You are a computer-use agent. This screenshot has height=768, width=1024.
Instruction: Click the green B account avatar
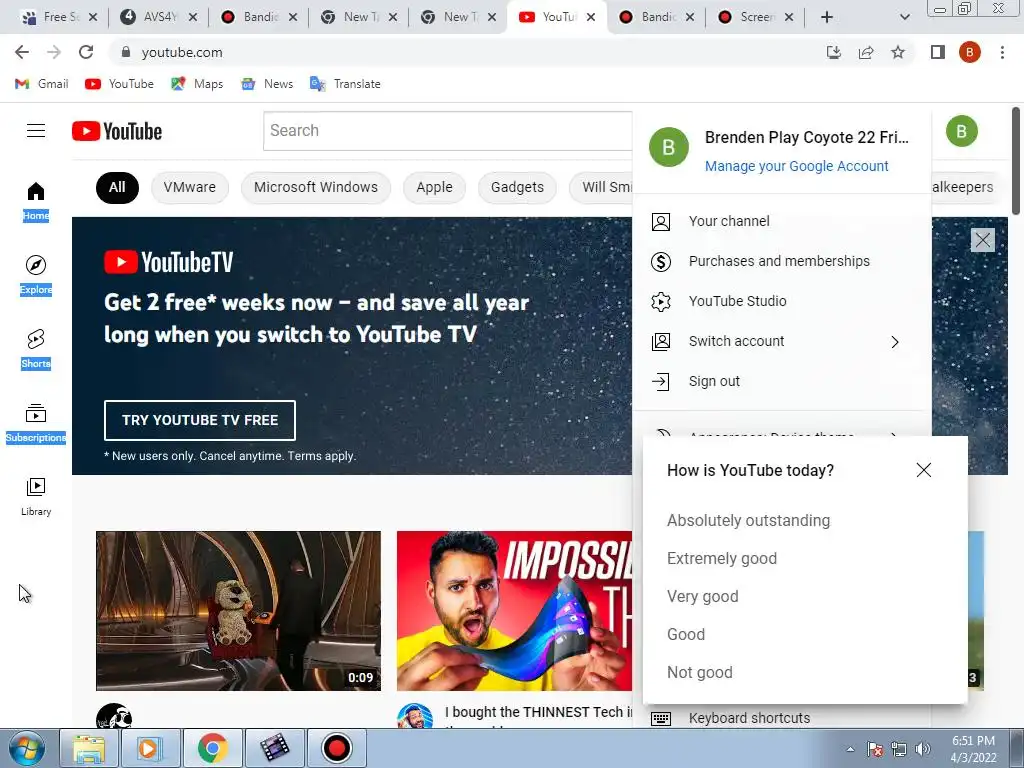(x=961, y=131)
